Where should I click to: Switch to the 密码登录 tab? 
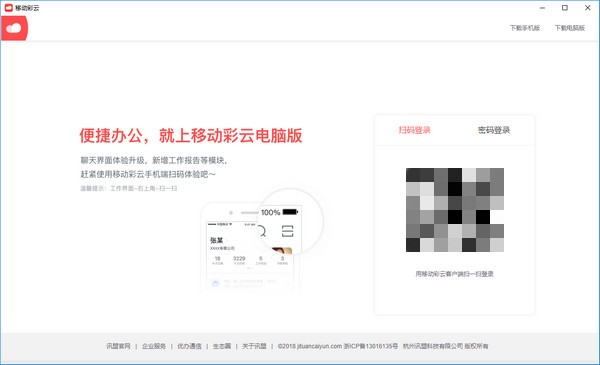(494, 130)
